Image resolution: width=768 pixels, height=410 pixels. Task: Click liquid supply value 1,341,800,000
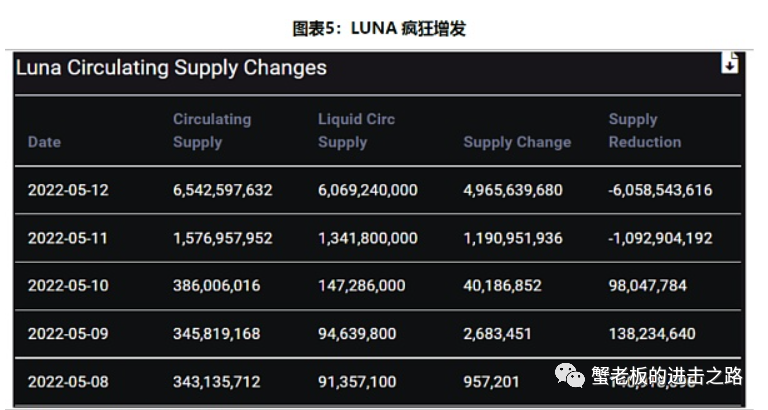[368, 238]
